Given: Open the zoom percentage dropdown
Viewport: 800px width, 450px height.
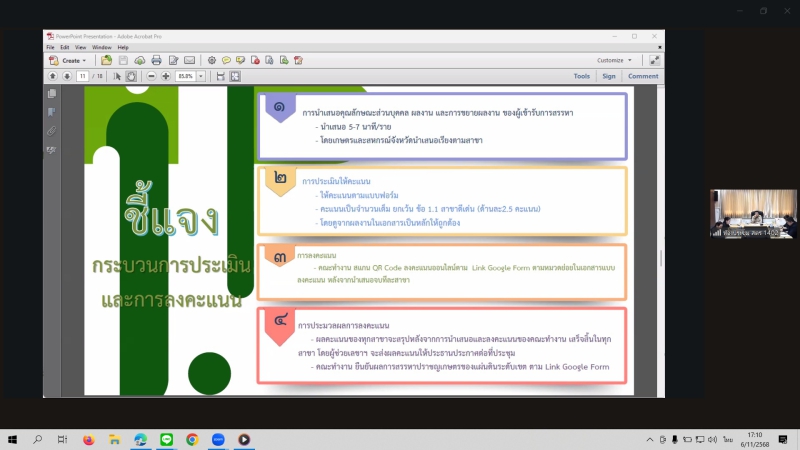Looking at the screenshot, I should [201, 76].
